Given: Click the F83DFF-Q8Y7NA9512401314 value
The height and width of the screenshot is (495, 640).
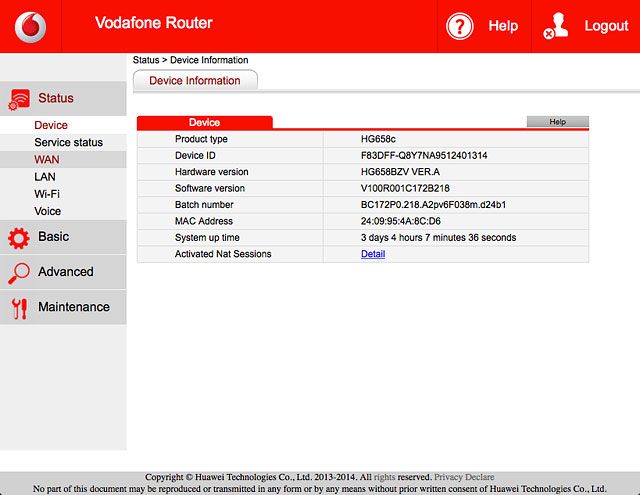Looking at the screenshot, I should click(x=424, y=155).
